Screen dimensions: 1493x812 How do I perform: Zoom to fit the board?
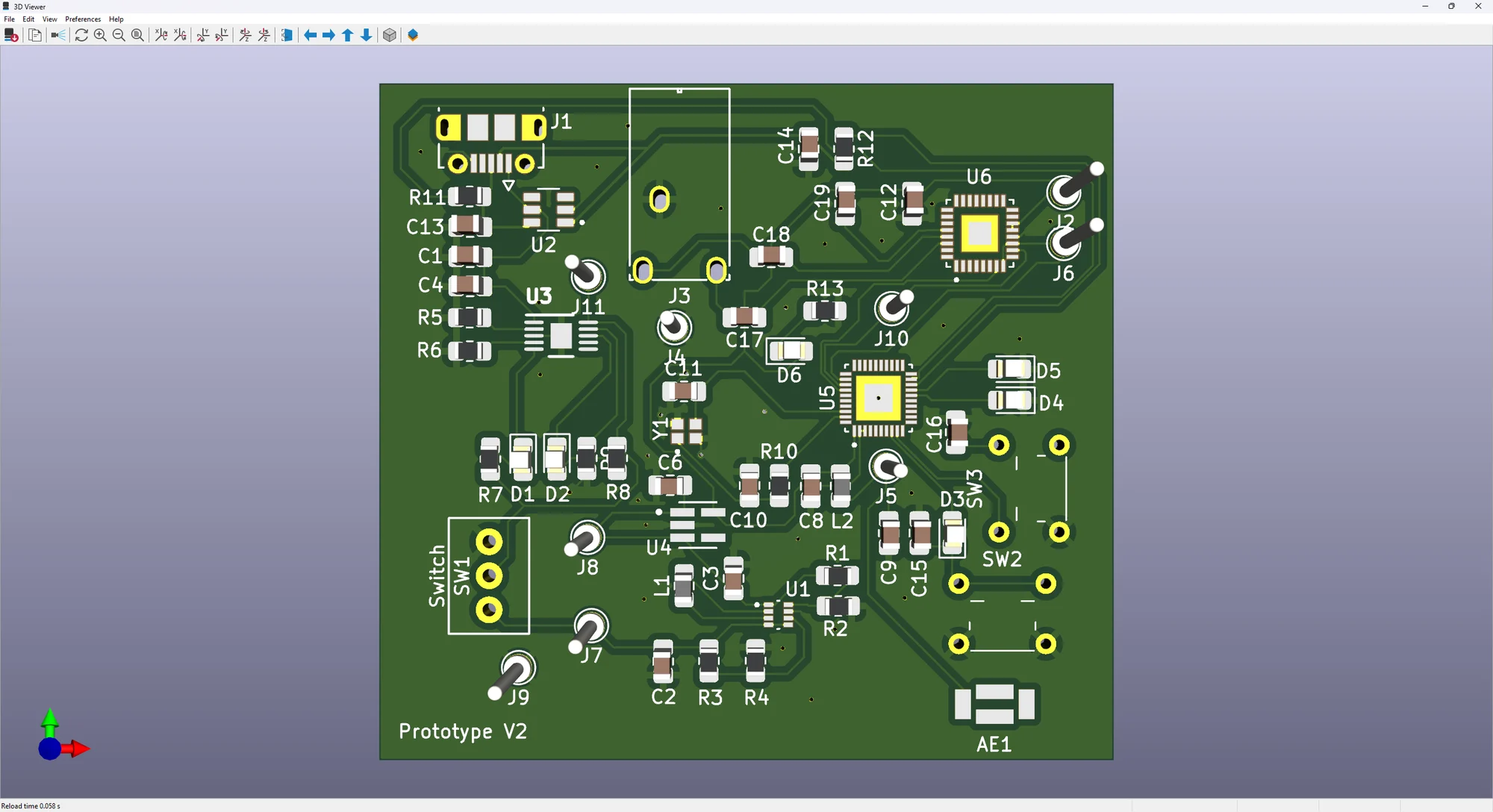click(x=137, y=35)
